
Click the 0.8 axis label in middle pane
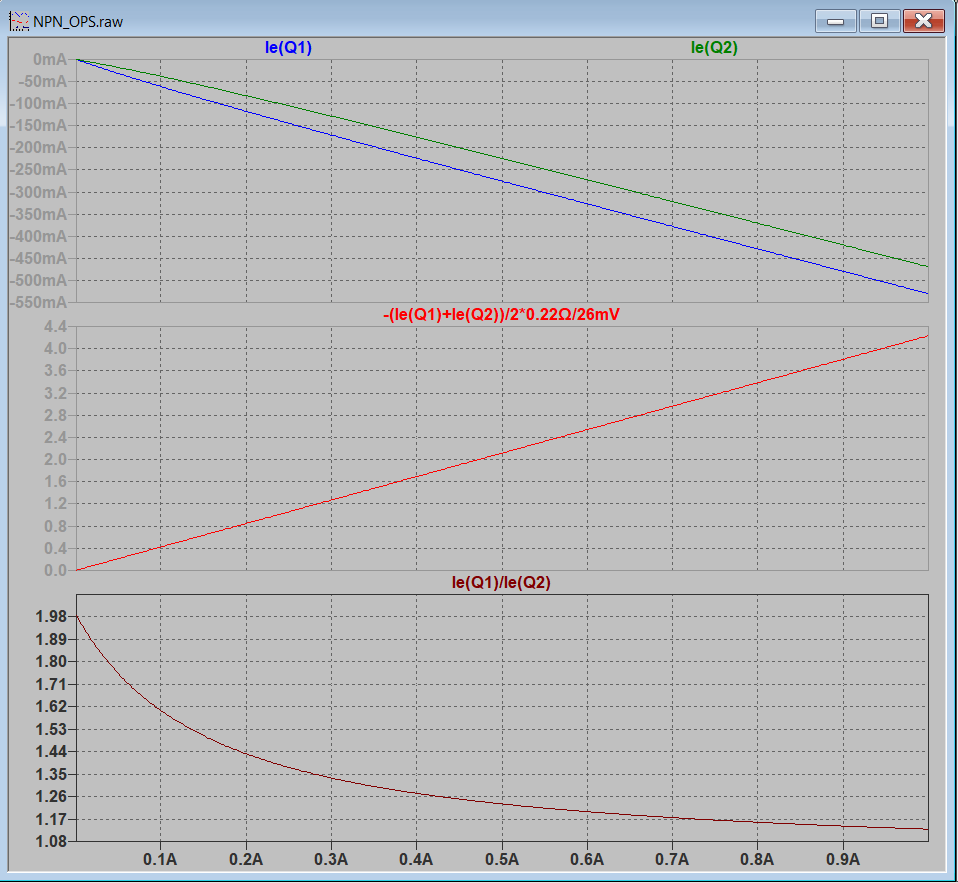pos(55,526)
